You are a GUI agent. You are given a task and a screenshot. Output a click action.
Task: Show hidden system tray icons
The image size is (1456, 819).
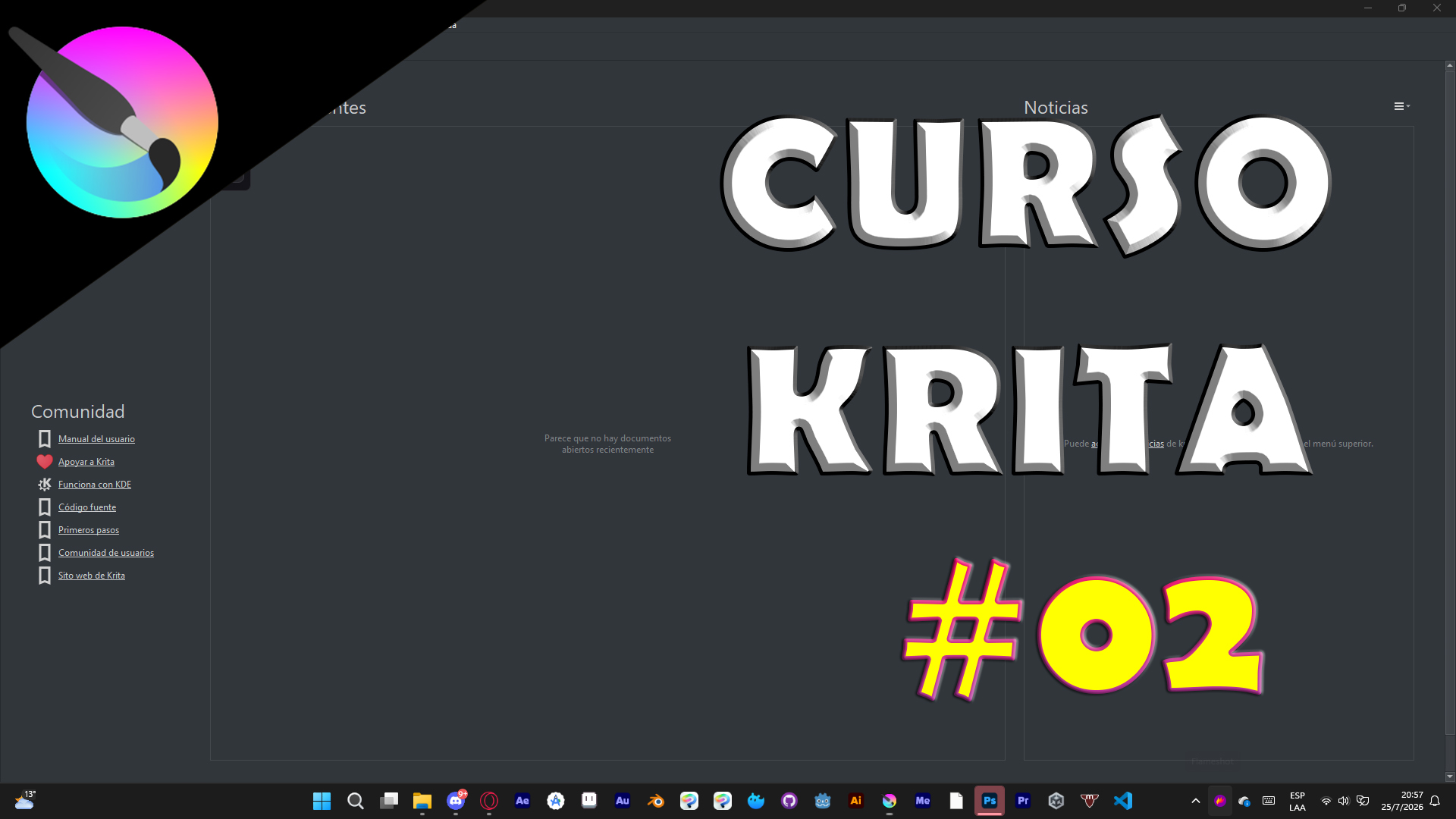1196,801
